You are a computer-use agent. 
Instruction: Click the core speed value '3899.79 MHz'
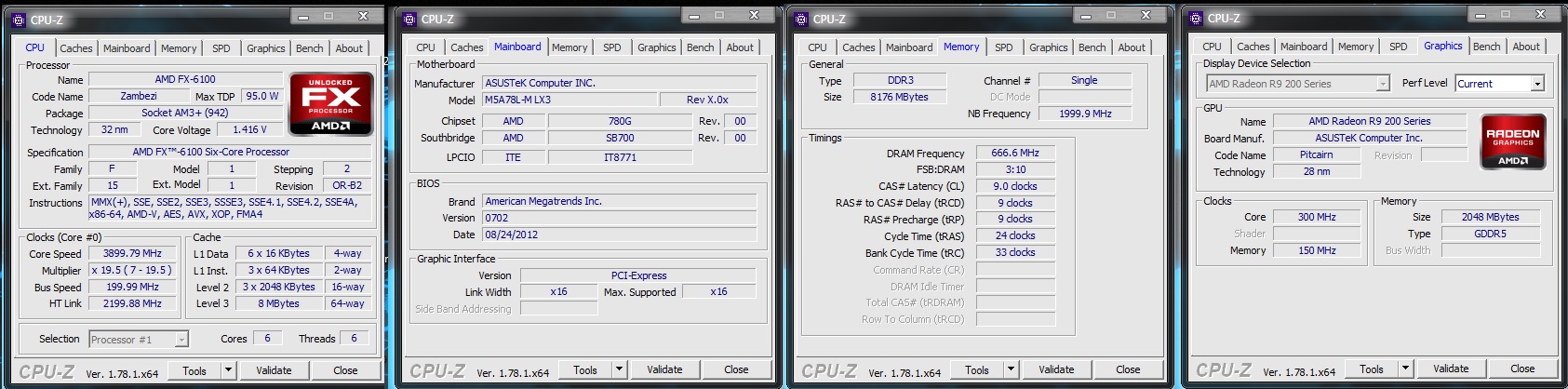(132, 253)
